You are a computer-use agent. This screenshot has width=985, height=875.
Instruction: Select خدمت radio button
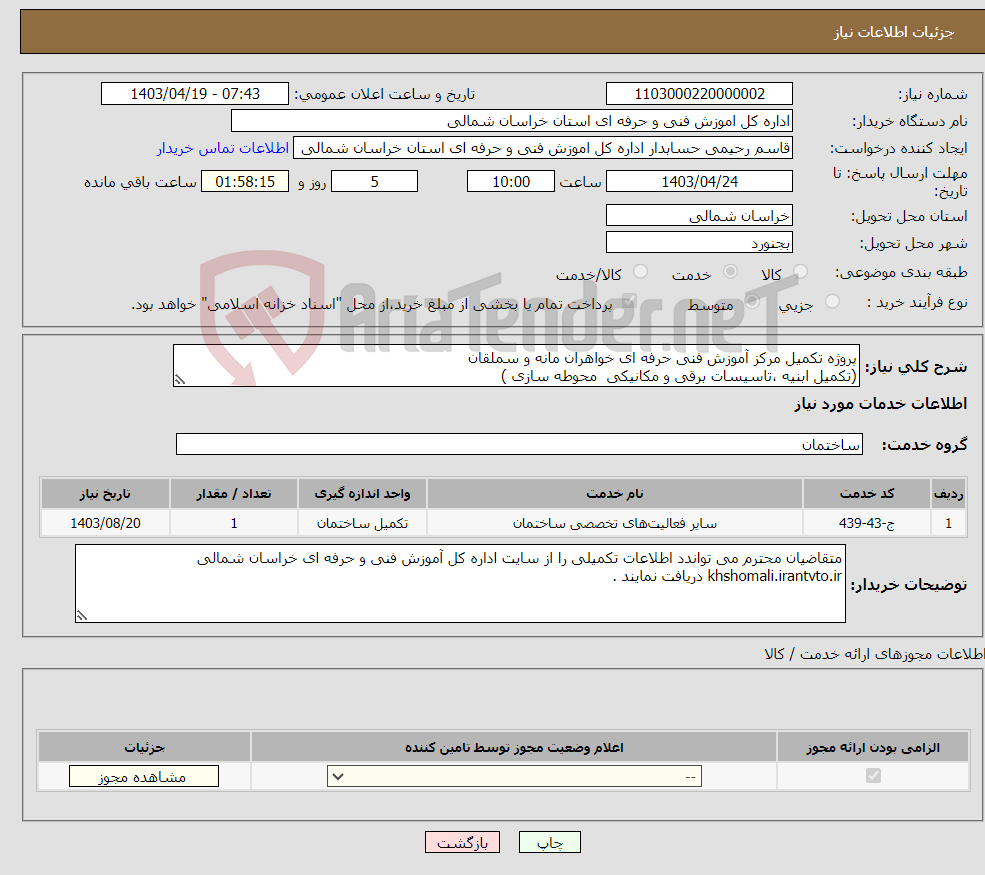tap(730, 271)
